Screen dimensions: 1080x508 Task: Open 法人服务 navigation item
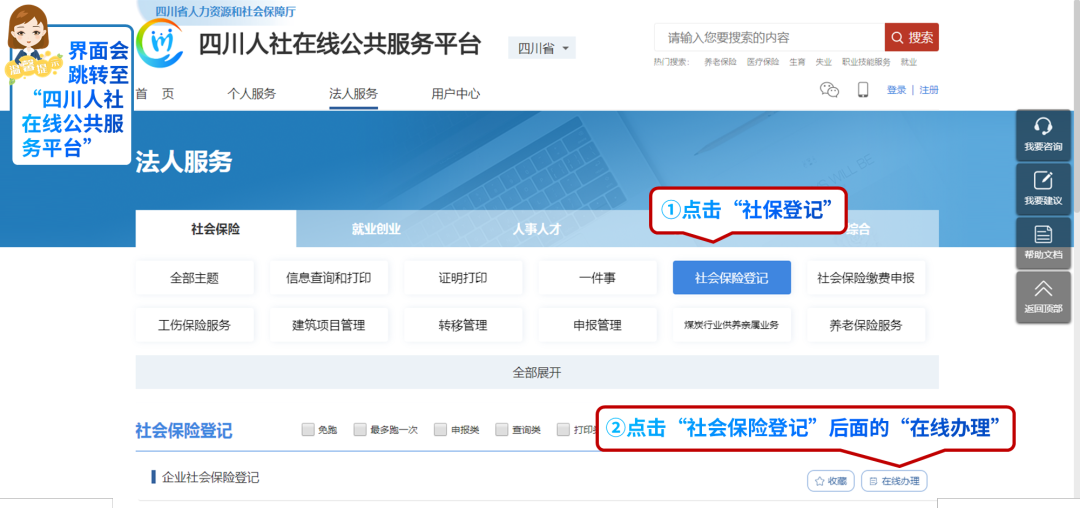353,94
